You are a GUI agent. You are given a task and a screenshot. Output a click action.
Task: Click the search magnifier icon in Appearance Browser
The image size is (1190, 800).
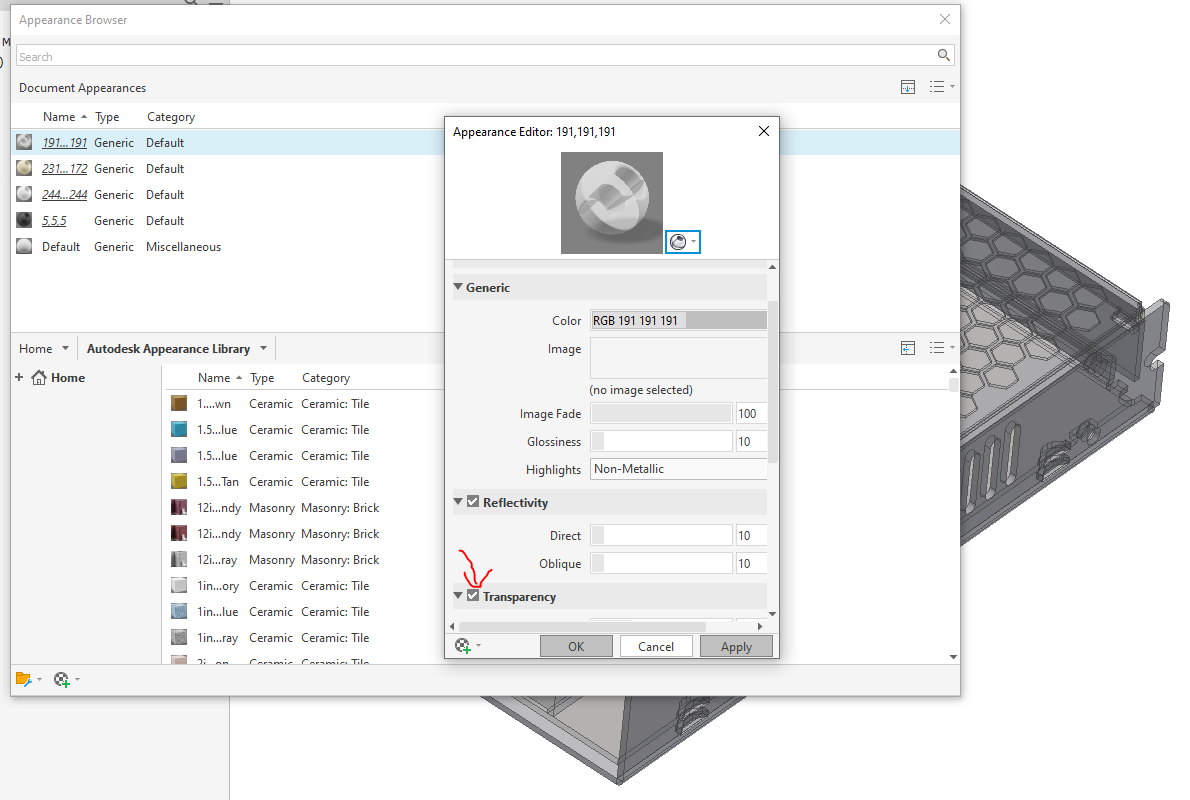tap(943, 55)
